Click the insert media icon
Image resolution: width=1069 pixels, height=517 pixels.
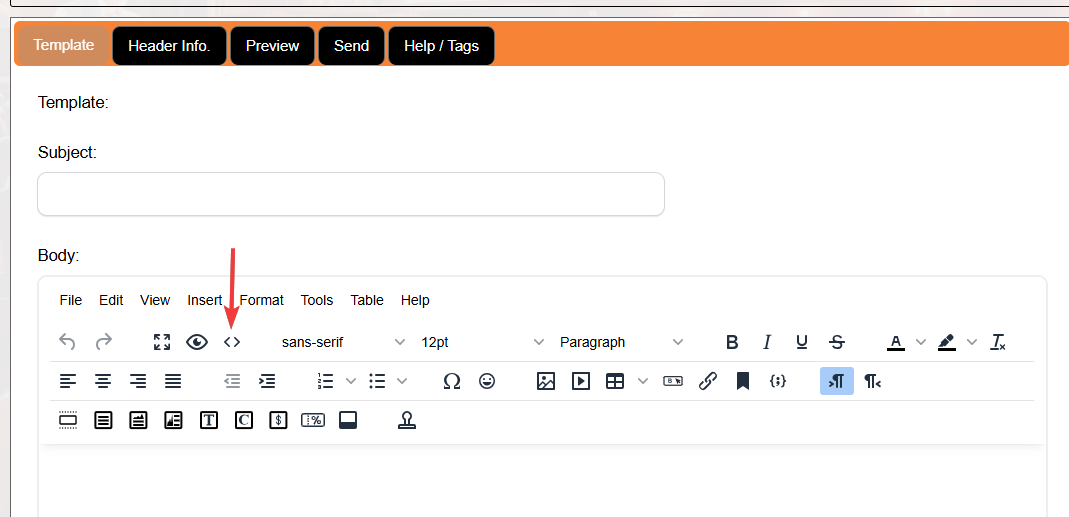click(x=581, y=381)
